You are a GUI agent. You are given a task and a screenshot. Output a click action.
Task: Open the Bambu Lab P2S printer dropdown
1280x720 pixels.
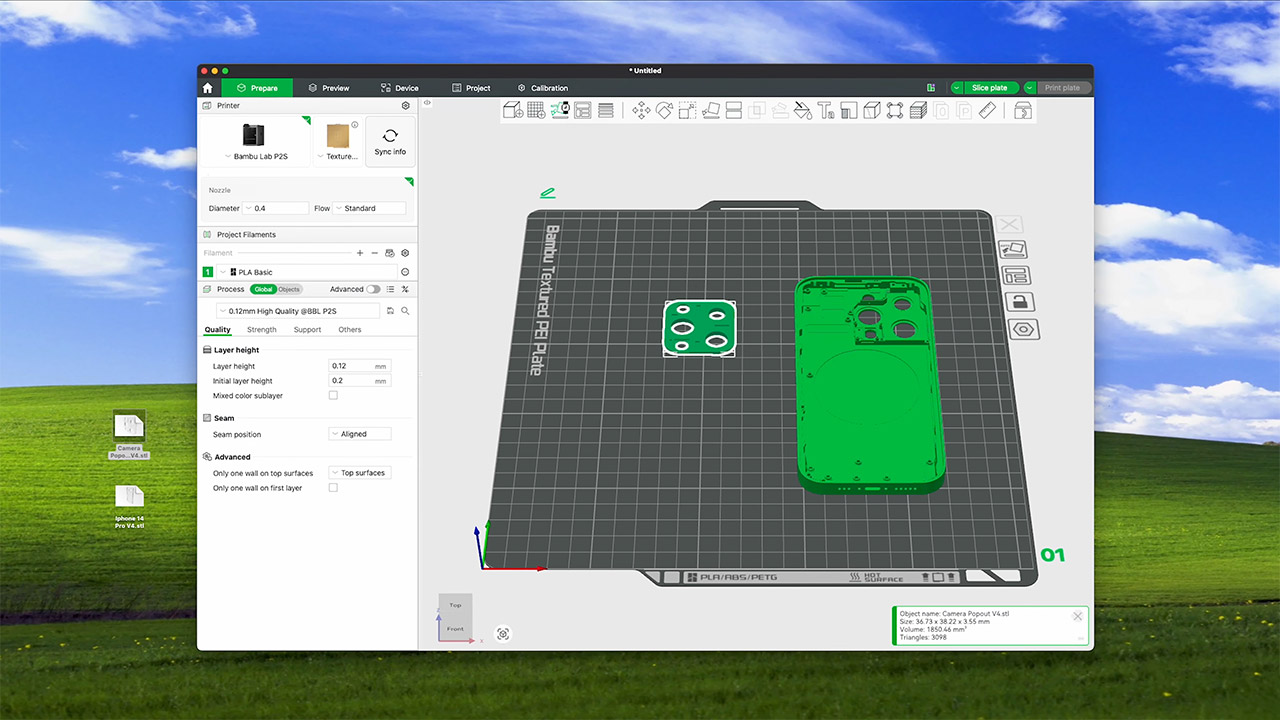pyautogui.click(x=255, y=156)
